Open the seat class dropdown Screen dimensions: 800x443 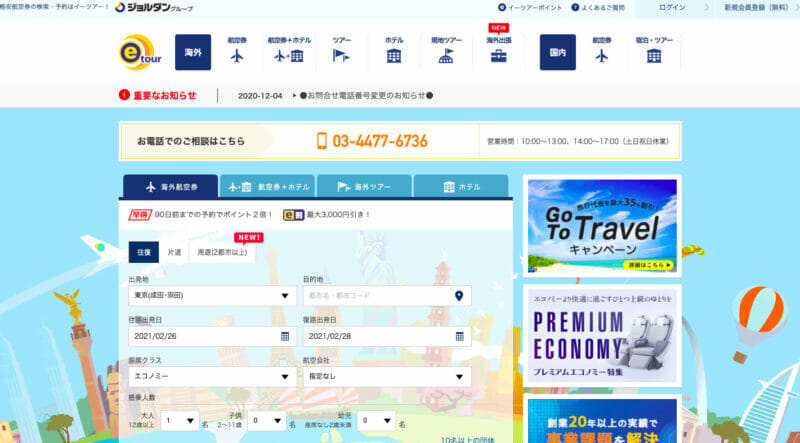(x=212, y=377)
